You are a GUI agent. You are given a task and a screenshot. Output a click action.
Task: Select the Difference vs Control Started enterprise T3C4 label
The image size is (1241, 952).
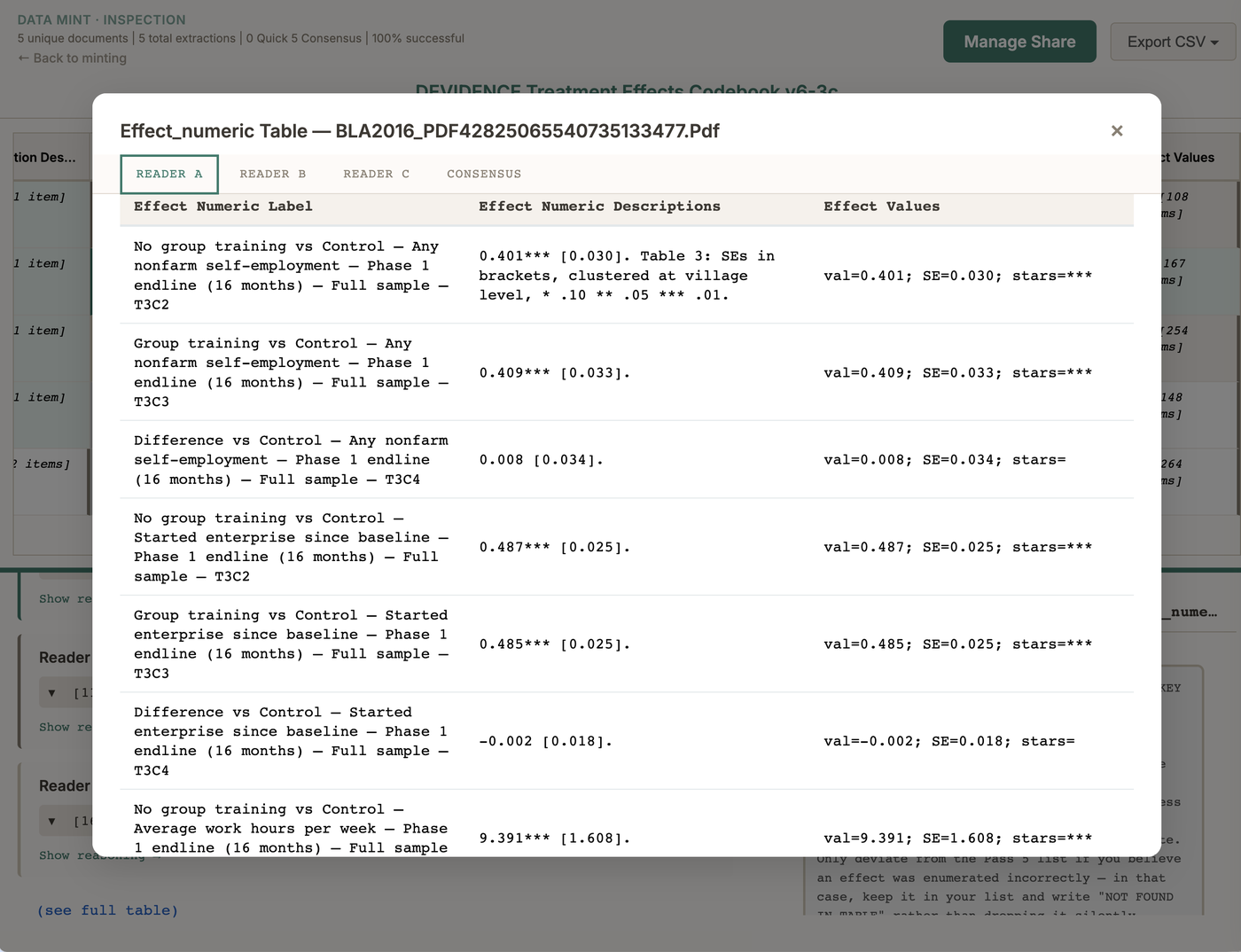tap(291, 741)
